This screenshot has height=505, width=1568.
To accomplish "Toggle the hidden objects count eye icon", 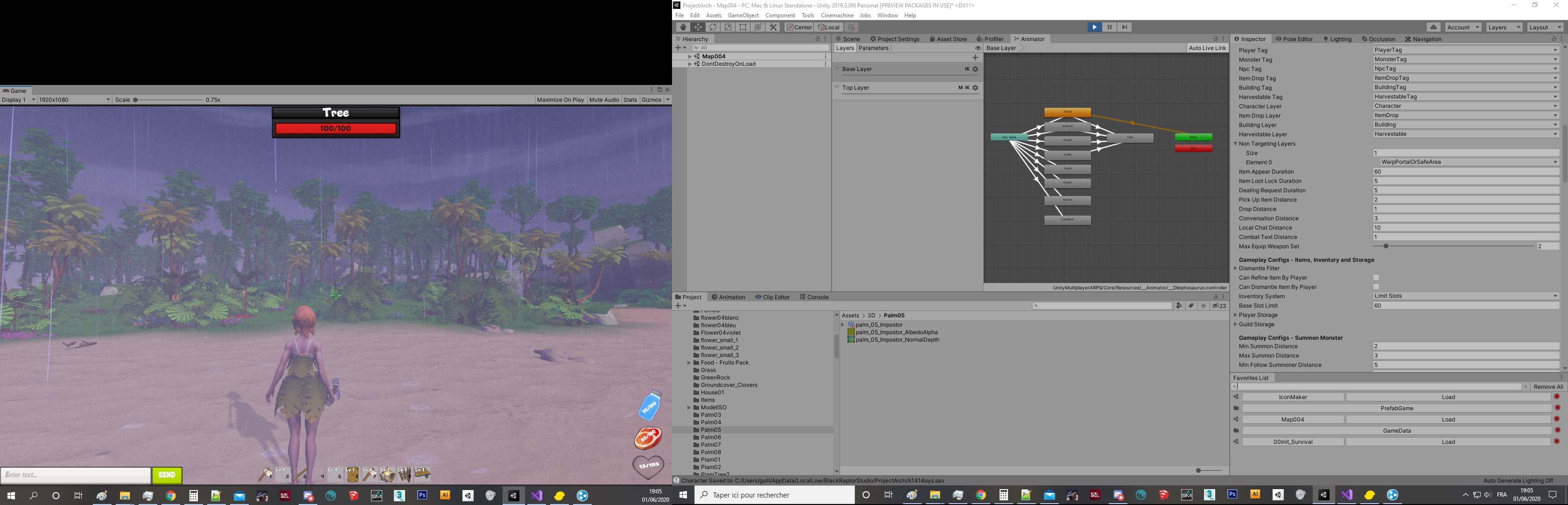I will (x=1216, y=305).
